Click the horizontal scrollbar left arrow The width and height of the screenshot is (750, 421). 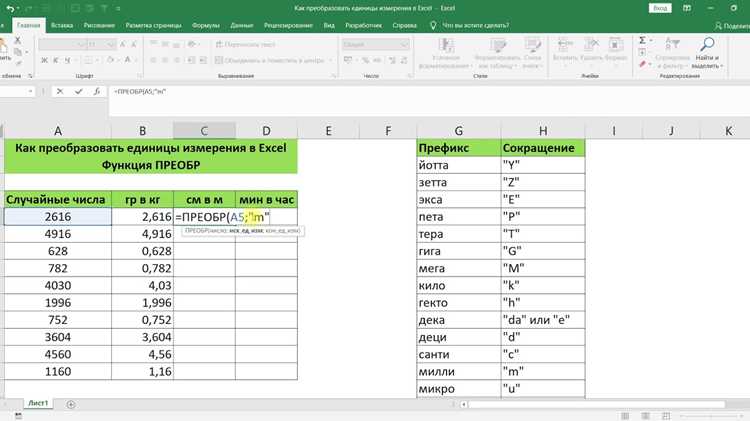coord(463,405)
